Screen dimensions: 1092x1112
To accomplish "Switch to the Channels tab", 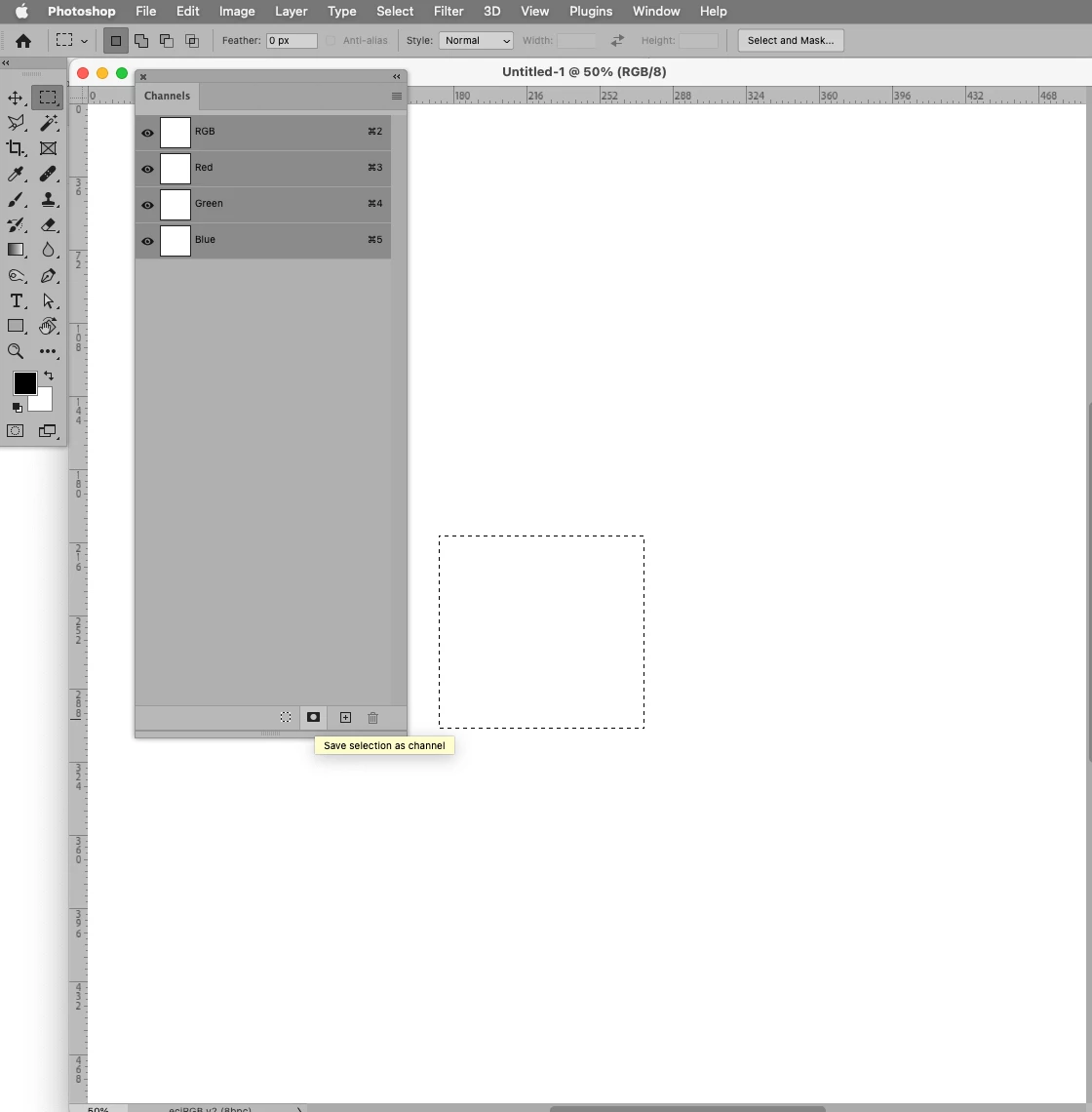I will pyautogui.click(x=168, y=96).
